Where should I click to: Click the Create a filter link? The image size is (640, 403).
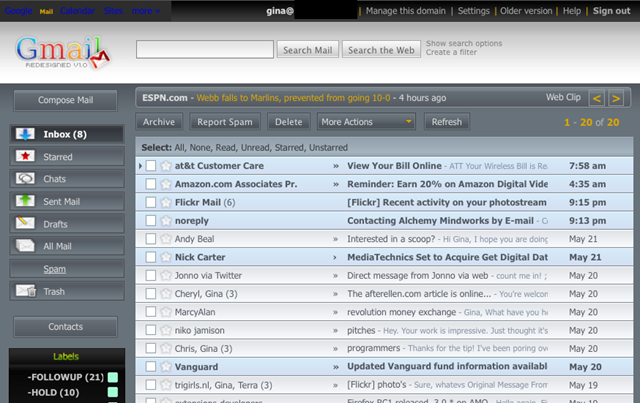coord(451,52)
